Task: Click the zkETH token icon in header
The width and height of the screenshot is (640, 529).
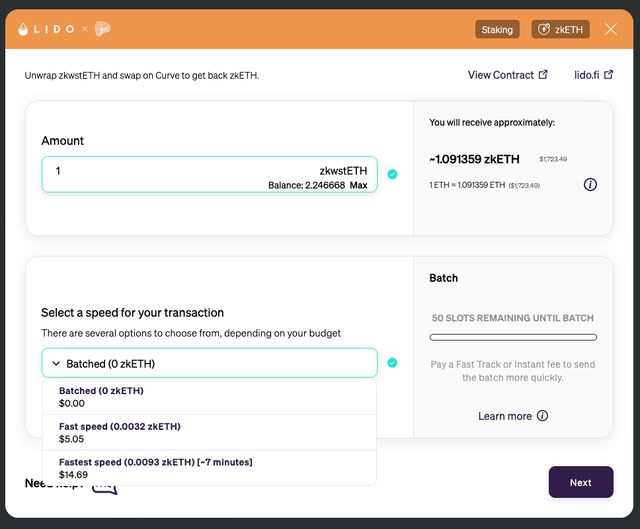Action: click(544, 29)
